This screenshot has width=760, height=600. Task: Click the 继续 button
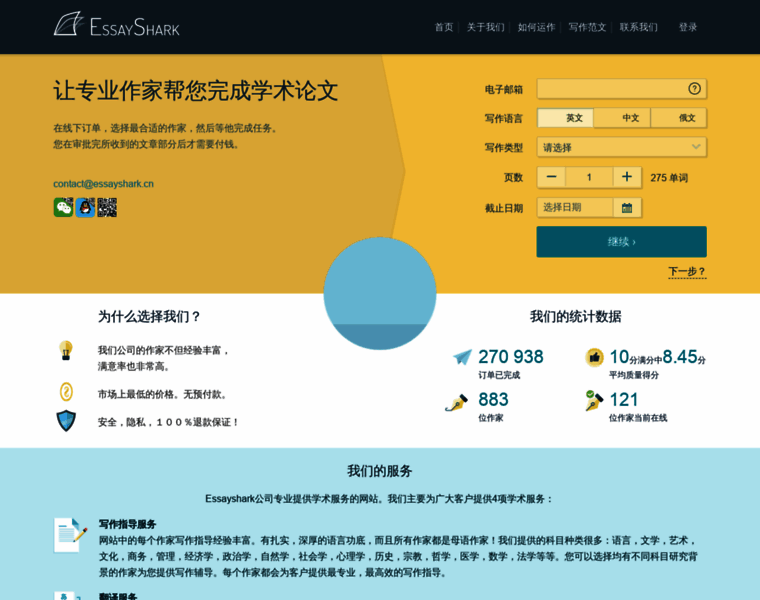621,241
